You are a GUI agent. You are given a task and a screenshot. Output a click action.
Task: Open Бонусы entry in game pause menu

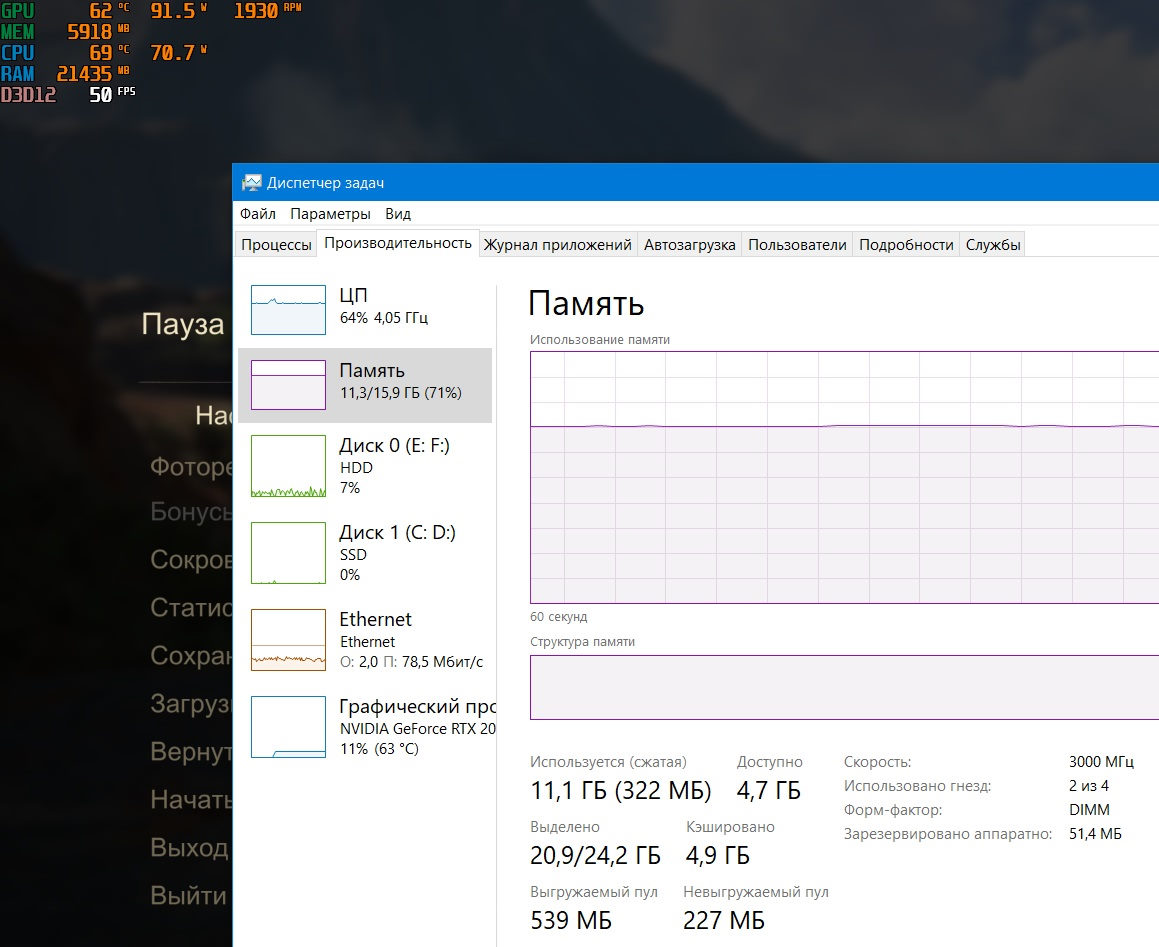[191, 512]
